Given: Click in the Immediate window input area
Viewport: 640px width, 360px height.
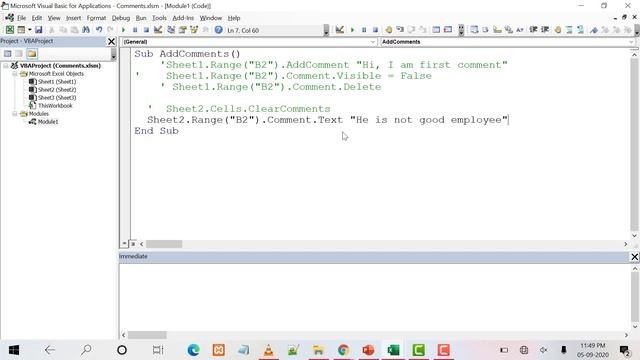Looking at the screenshot, I should point(375,296).
